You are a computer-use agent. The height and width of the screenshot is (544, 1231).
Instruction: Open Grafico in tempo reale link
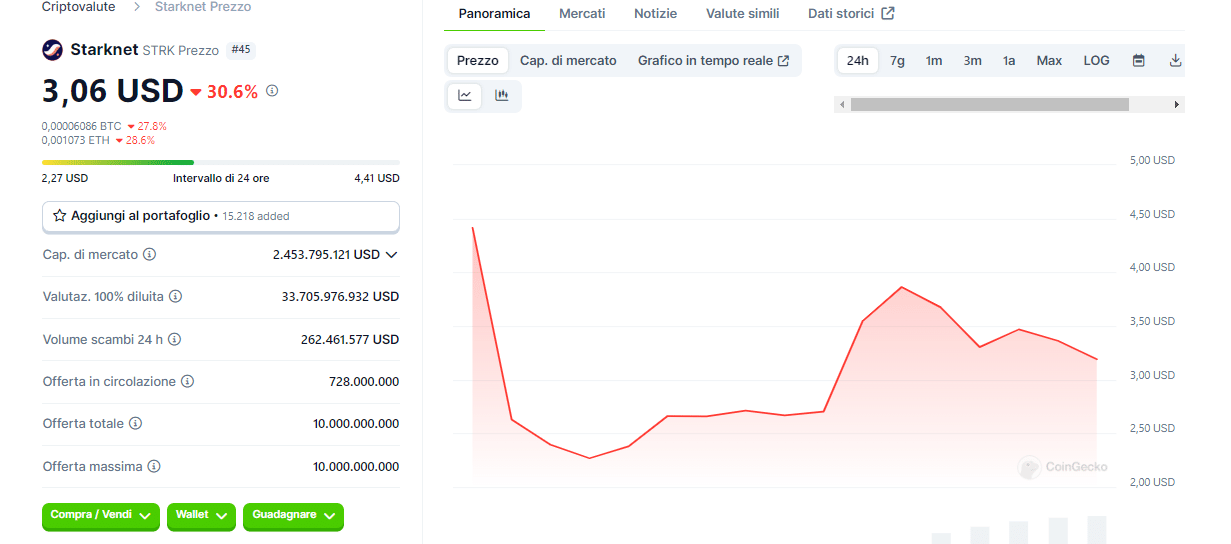pos(713,61)
